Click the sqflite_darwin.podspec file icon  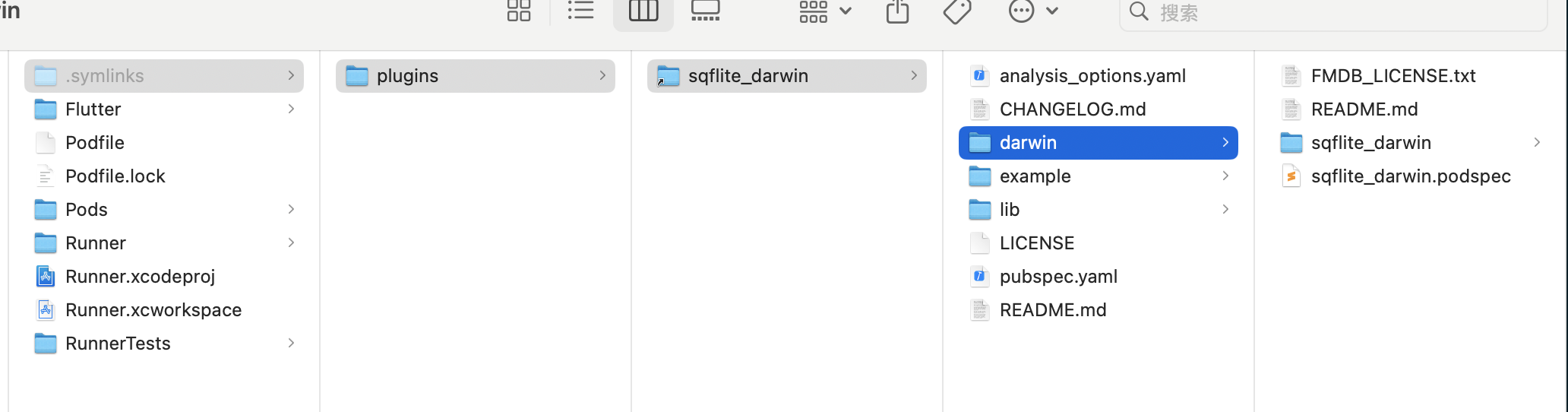pos(1291,176)
